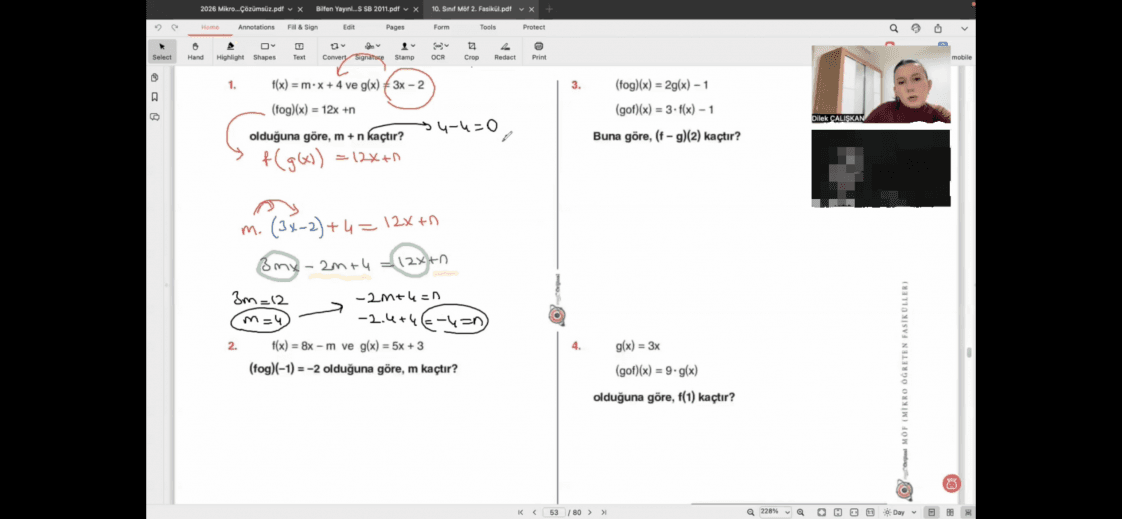Open the bookmarks panel in left sidebar
This screenshot has height=519, width=1122.
pyautogui.click(x=155, y=97)
